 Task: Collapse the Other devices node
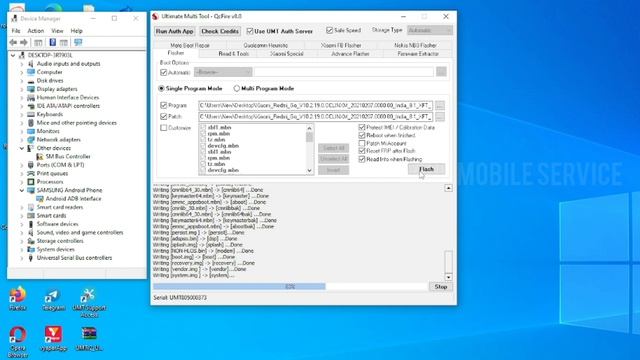click(22, 148)
